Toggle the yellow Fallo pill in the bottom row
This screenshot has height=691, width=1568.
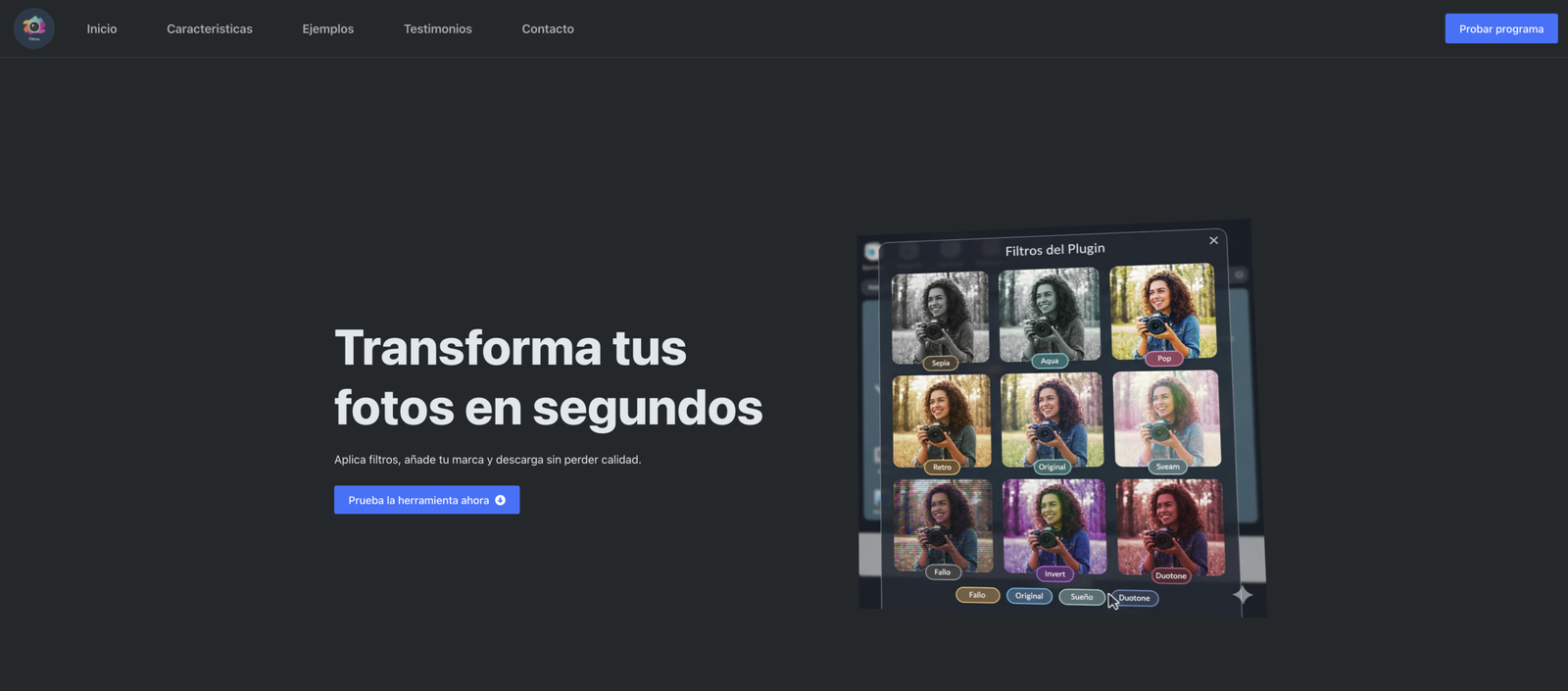tap(977, 595)
